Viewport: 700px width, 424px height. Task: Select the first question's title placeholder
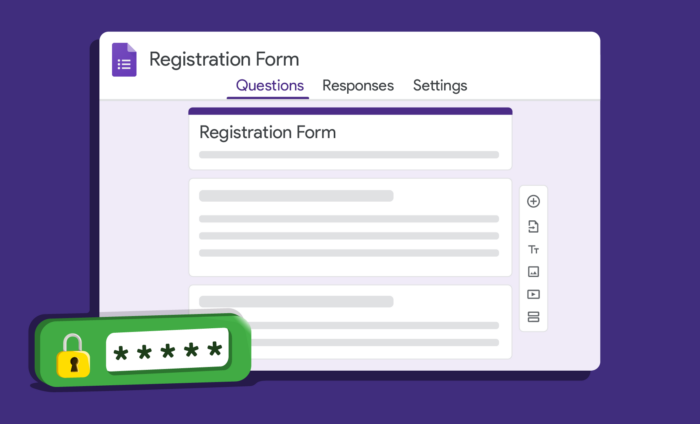[x=296, y=196]
